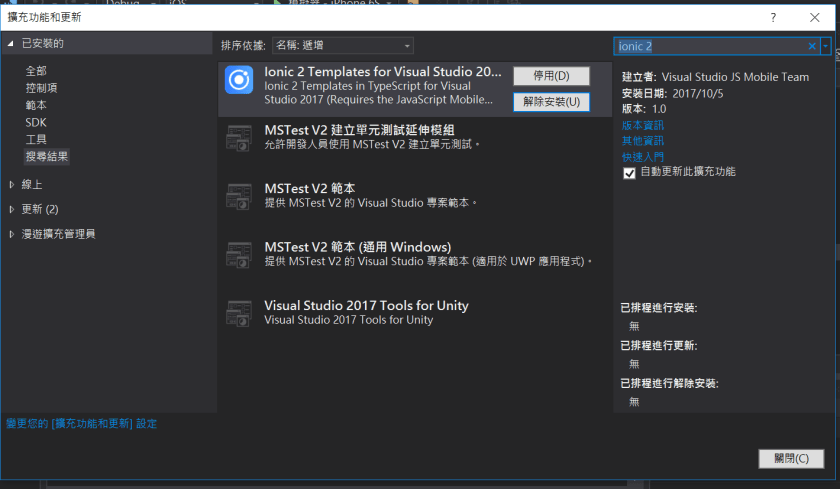Select the SDK category
Image resolution: width=840 pixels, height=489 pixels.
click(x=36, y=122)
